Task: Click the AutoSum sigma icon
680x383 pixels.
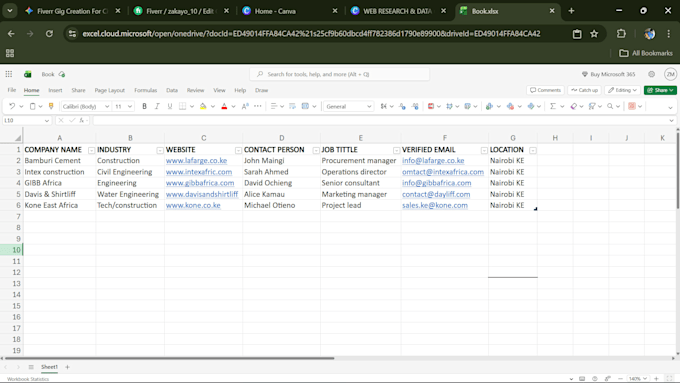Action: tap(552, 106)
